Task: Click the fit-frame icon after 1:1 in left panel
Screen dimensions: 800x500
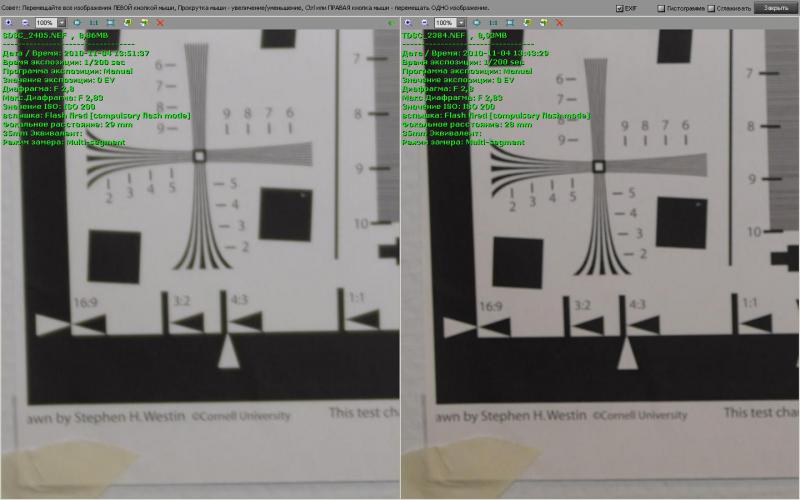Action: [x=110, y=22]
